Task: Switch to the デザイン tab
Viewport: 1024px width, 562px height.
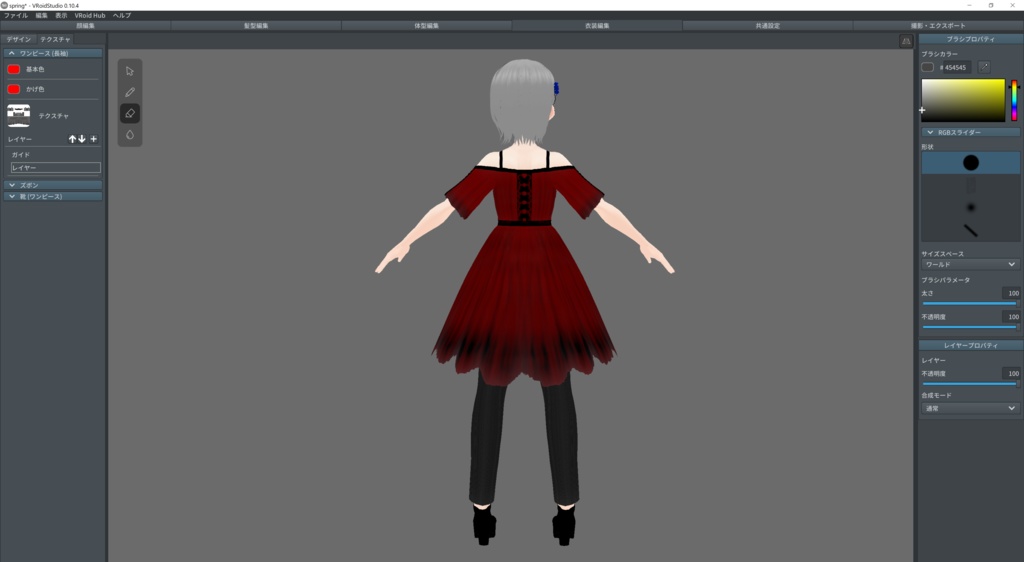Action: tap(18, 39)
